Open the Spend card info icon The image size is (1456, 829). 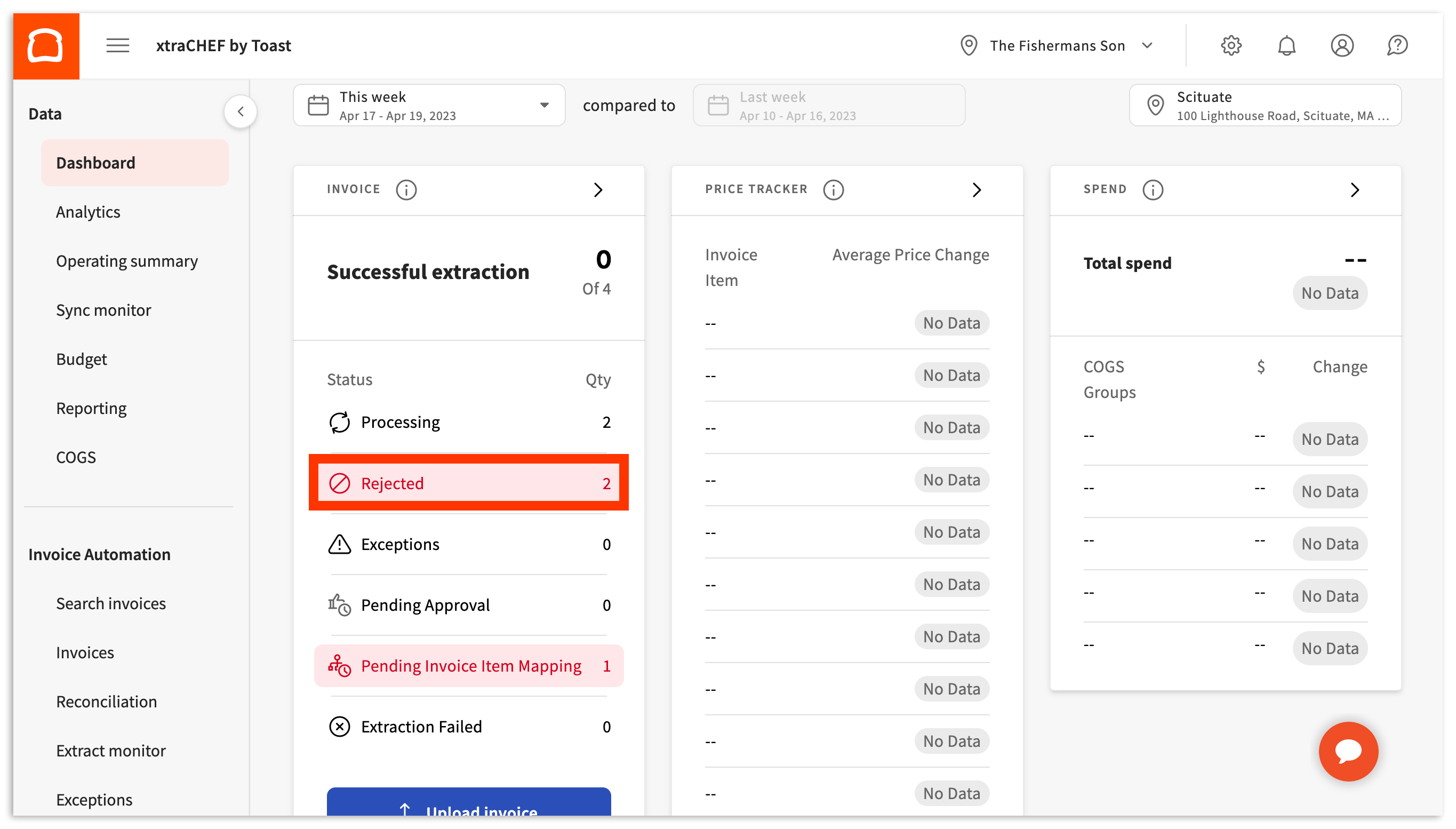coord(1153,189)
